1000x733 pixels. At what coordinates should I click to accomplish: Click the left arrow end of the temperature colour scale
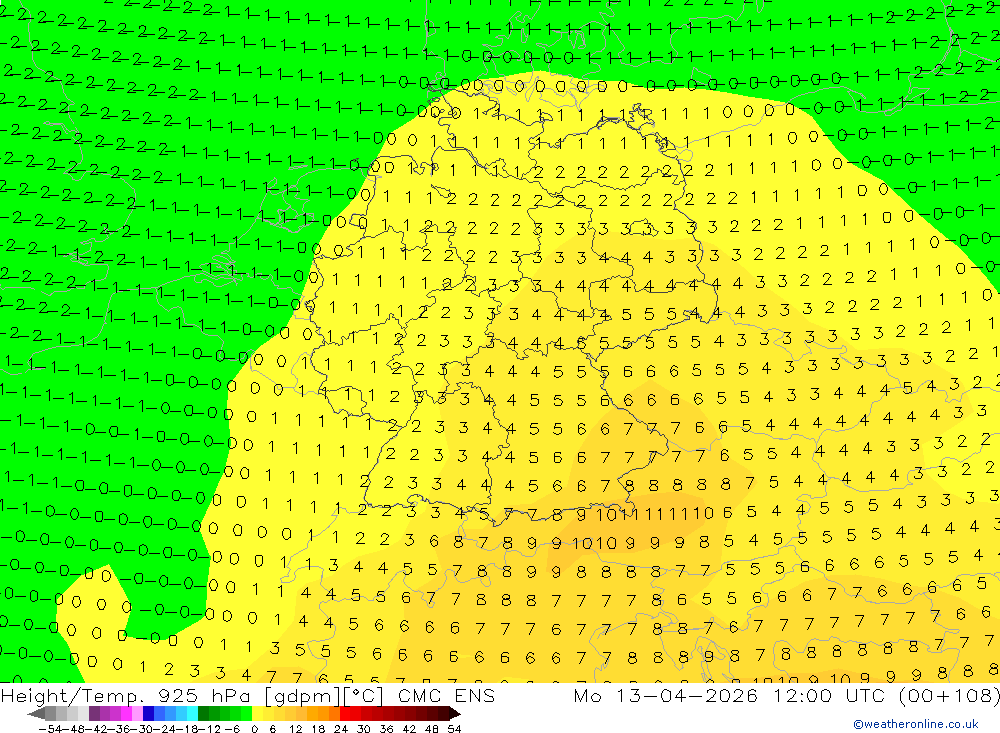pyautogui.click(x=36, y=714)
